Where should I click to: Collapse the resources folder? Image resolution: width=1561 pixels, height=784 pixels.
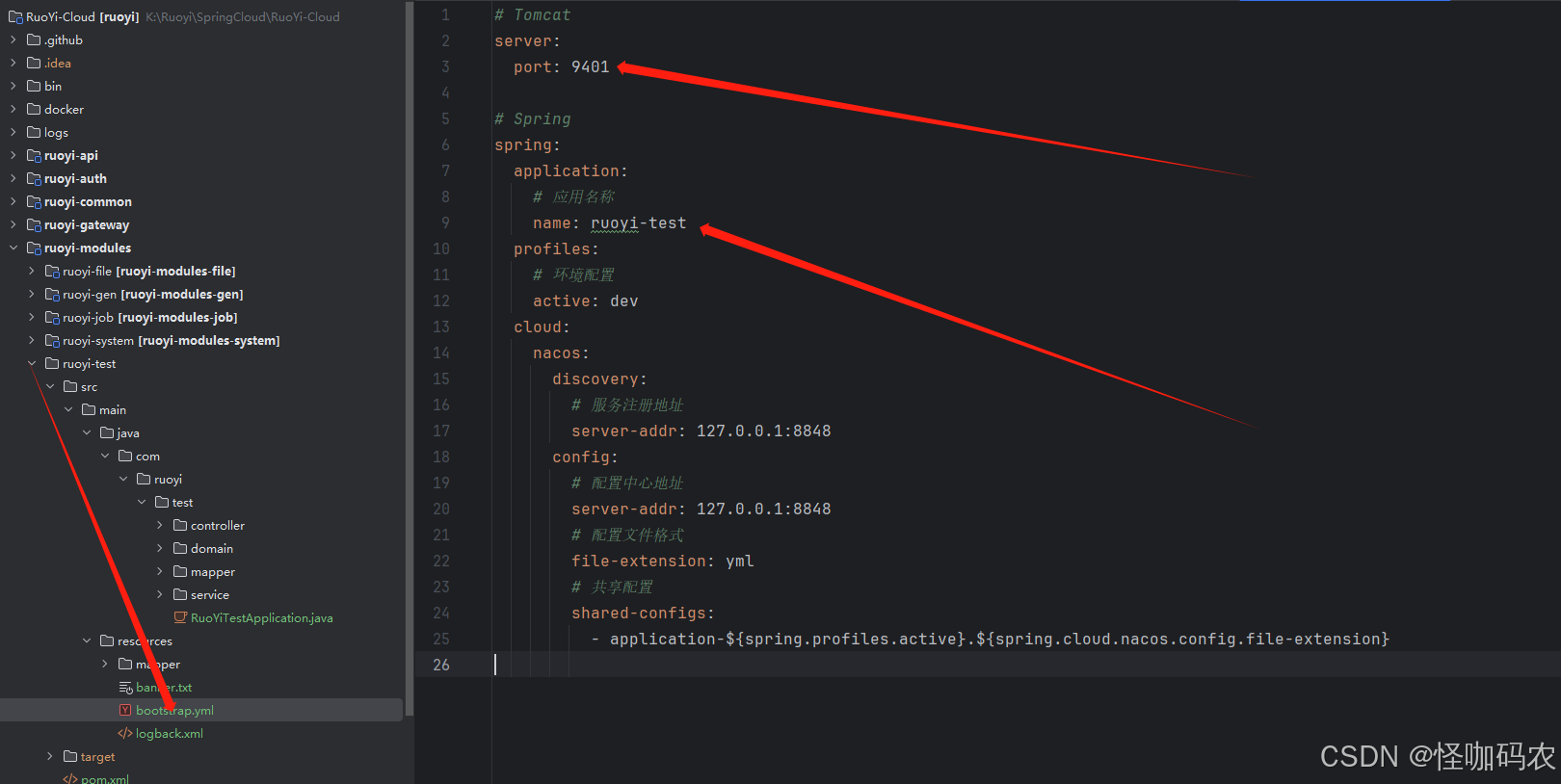[87, 640]
